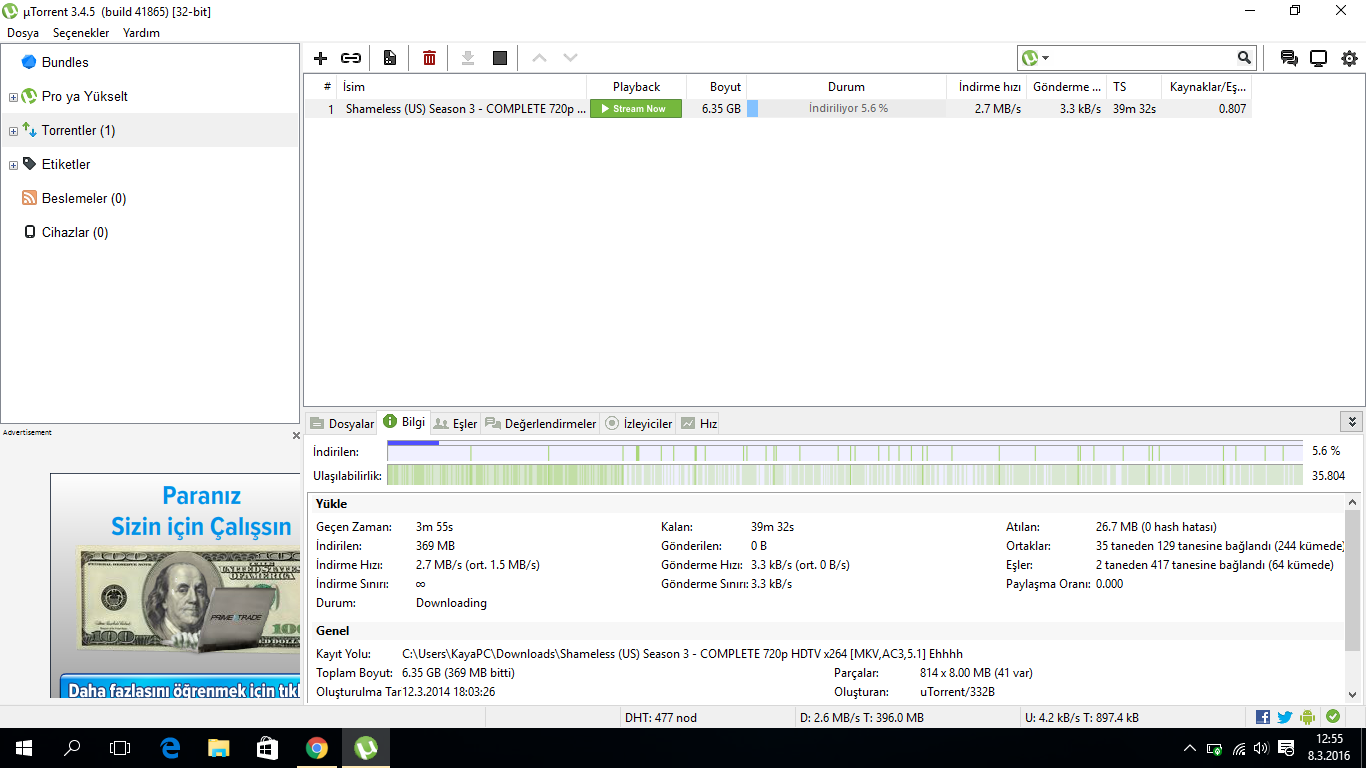Move torrent up the queue with the up arrow
The width and height of the screenshot is (1366, 768).
point(539,58)
